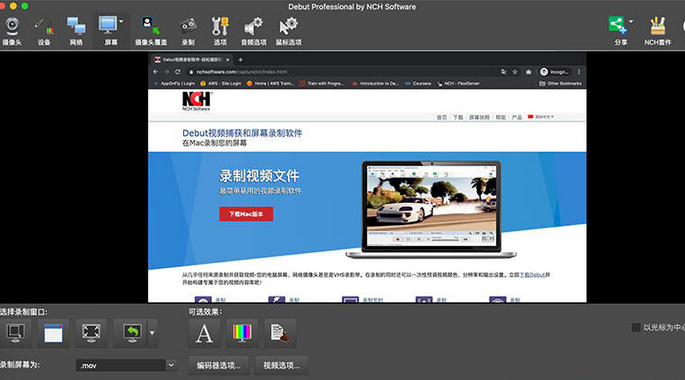This screenshot has width=685, height=380.
Task: Open the screen source dropdown arrow
Action: pyautogui.click(x=121, y=21)
